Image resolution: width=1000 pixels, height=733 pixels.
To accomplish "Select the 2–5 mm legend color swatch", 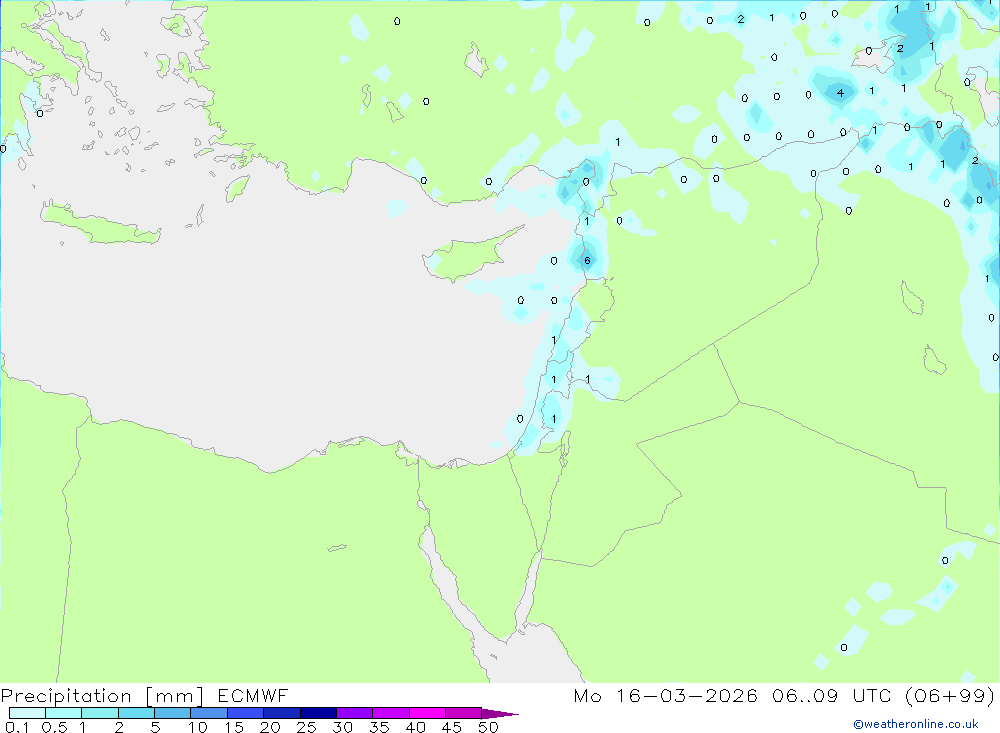I will pos(136,713).
